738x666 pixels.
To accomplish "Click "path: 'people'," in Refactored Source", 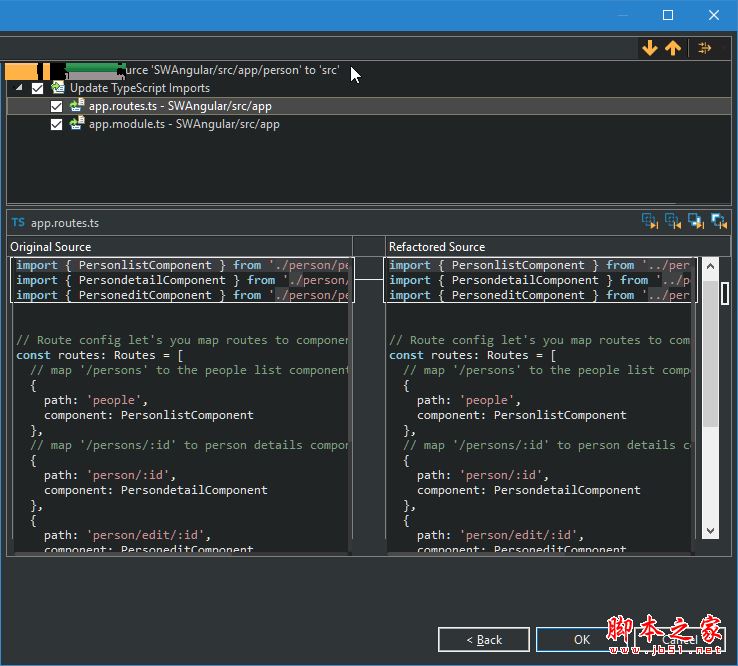I will click(469, 400).
